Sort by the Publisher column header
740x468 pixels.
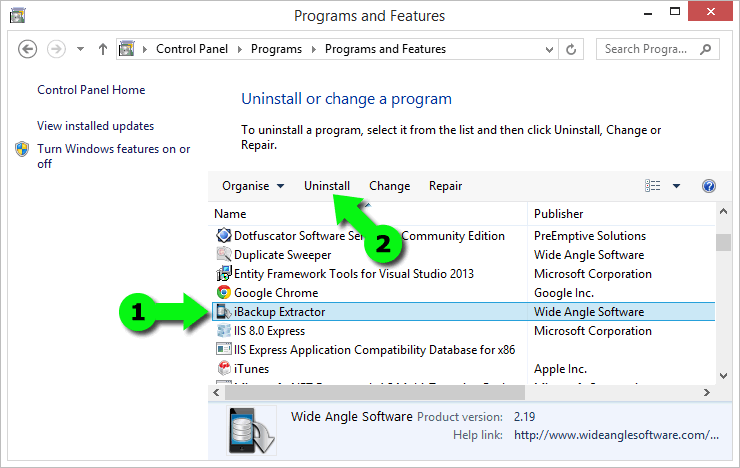621,214
